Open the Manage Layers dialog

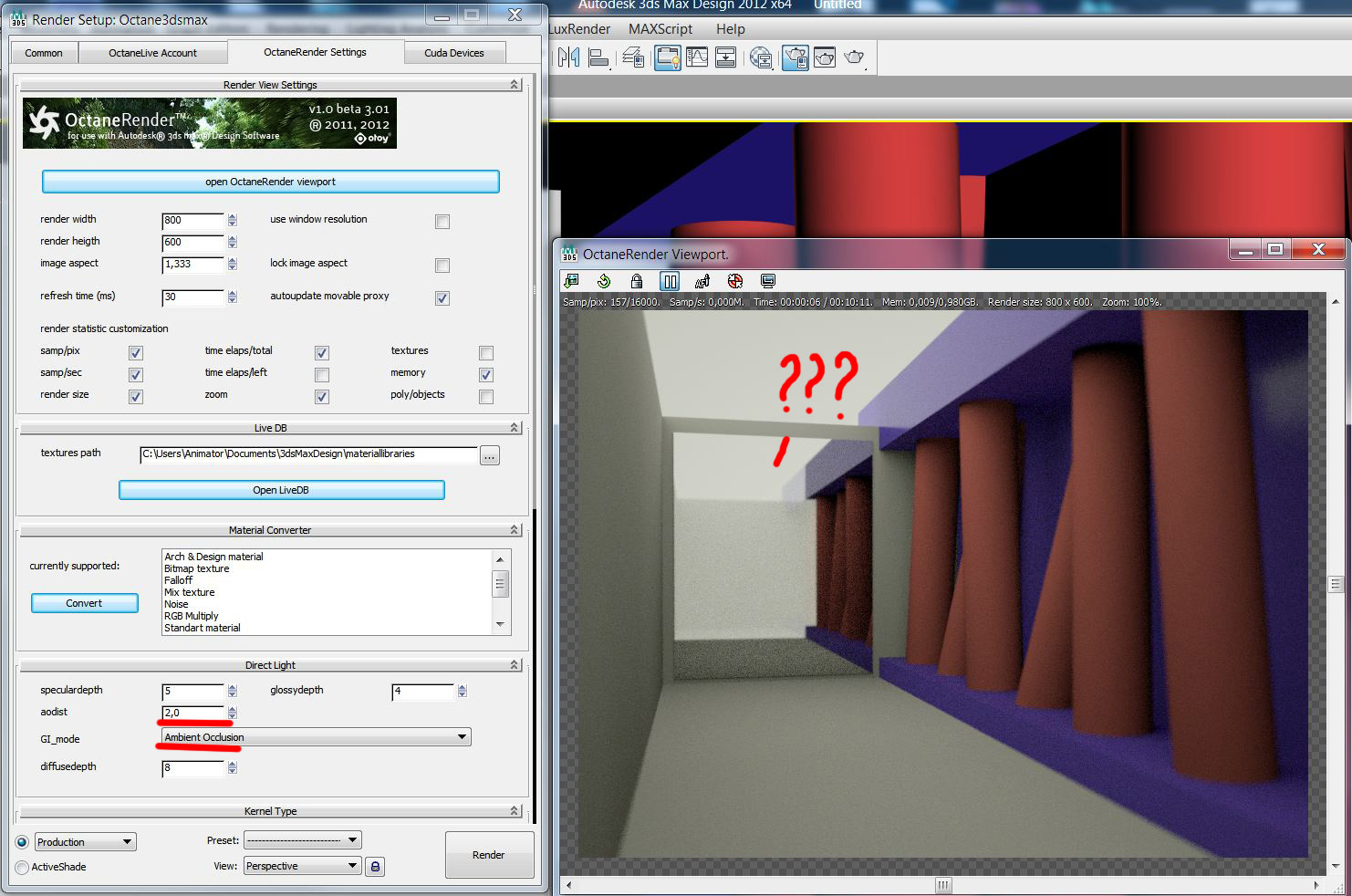coord(633,58)
